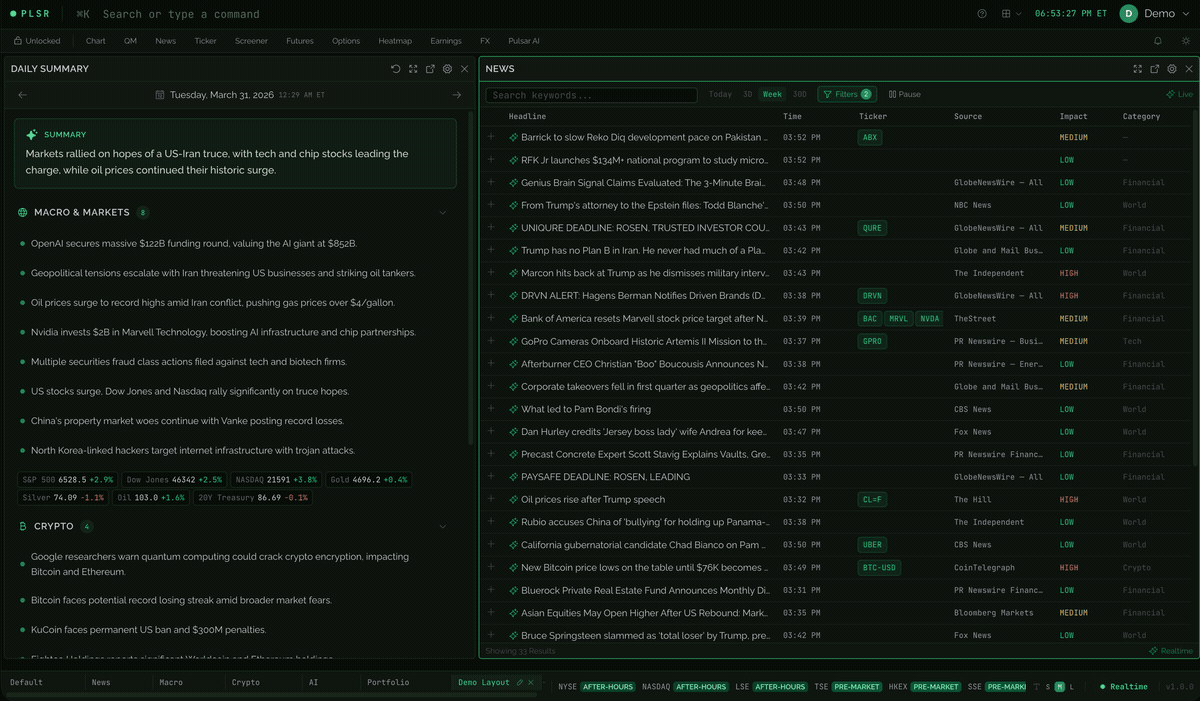Select the 3D time range
Image resolution: width=1200 pixels, height=701 pixels.
click(747, 95)
